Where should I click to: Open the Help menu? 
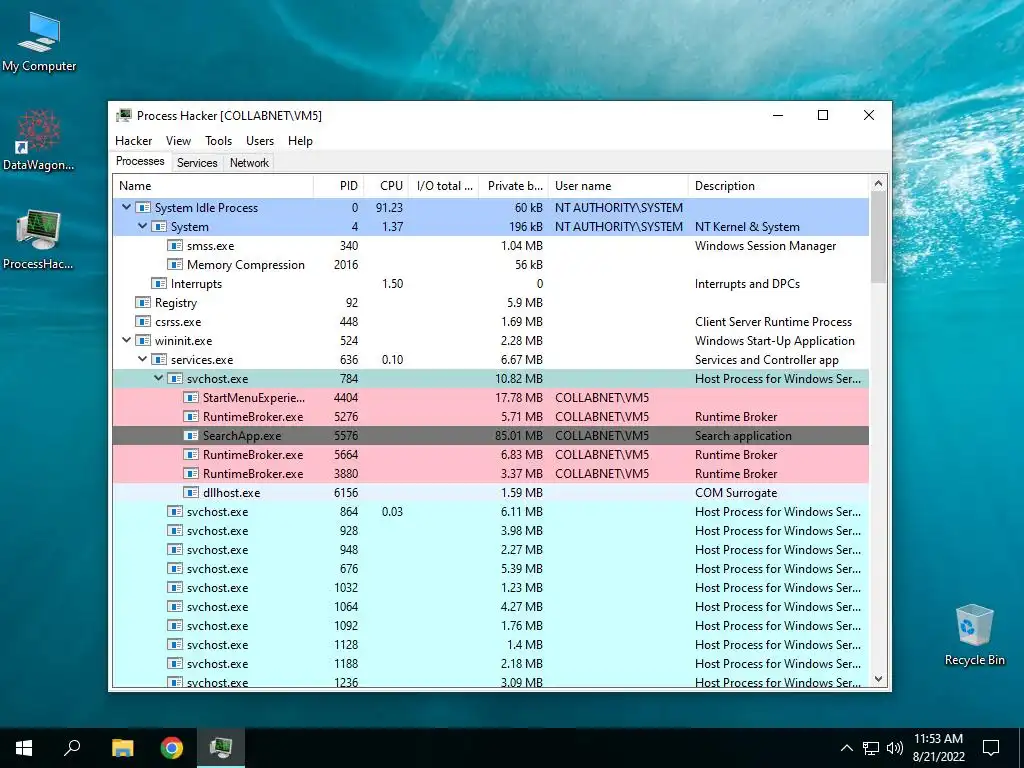coord(300,141)
